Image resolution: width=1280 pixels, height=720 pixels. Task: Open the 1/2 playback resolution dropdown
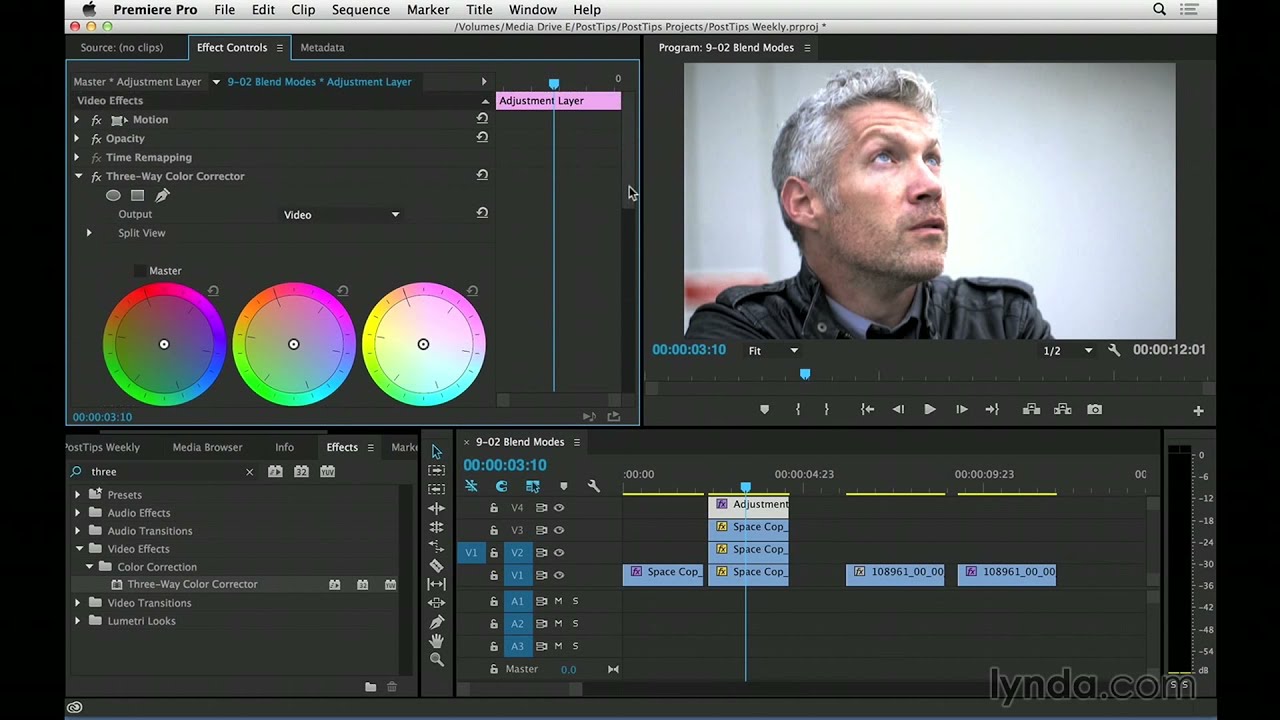(x=1068, y=350)
